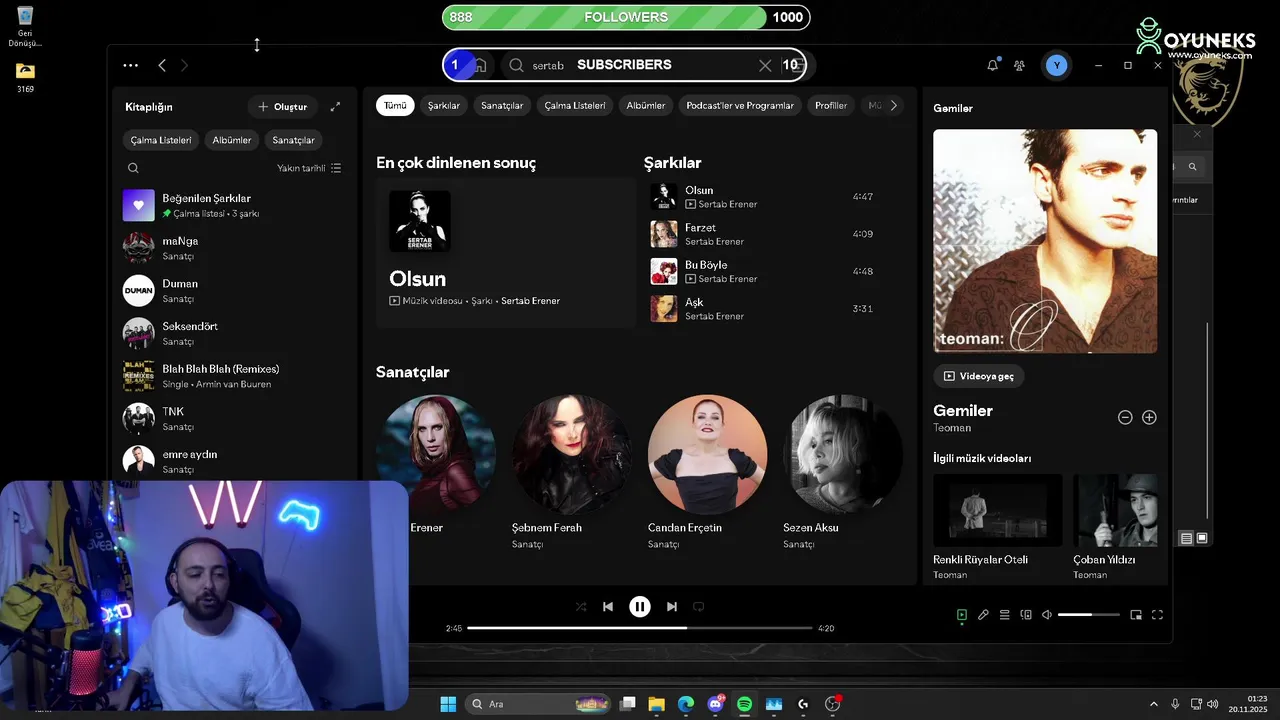
Task: Select the Tümü filter tab
Action: 395,105
